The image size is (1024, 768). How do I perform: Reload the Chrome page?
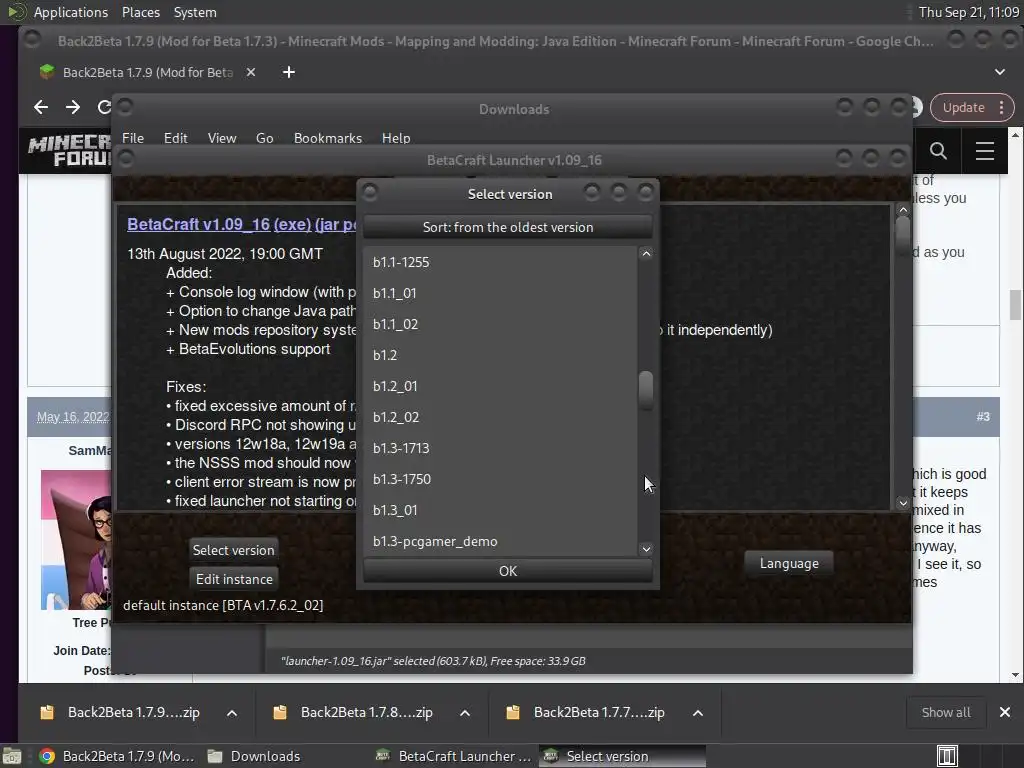tap(104, 107)
